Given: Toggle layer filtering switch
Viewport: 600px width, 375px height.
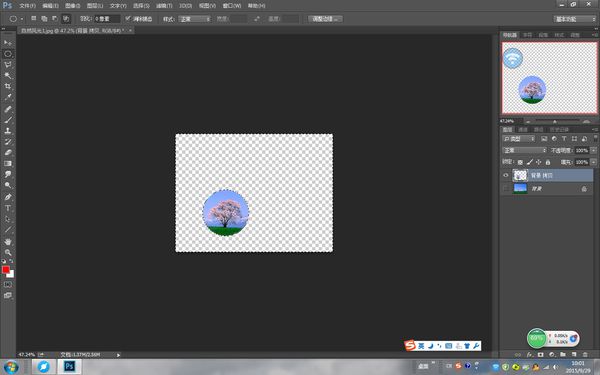Looking at the screenshot, I should [x=595, y=139].
